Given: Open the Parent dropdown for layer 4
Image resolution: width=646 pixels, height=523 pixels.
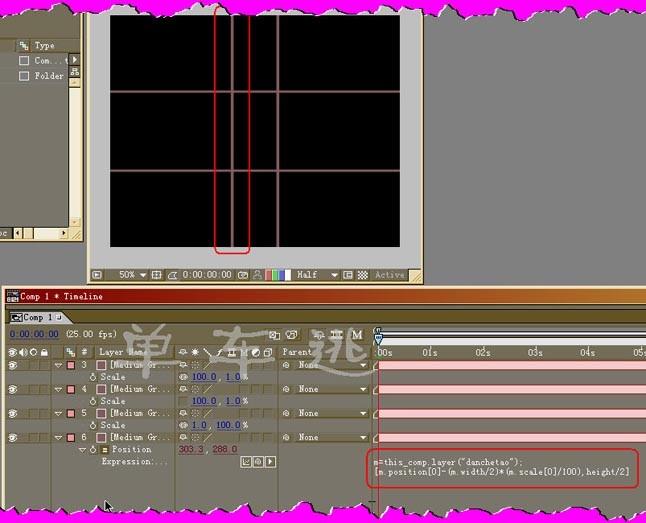Looking at the screenshot, I should pos(364,389).
